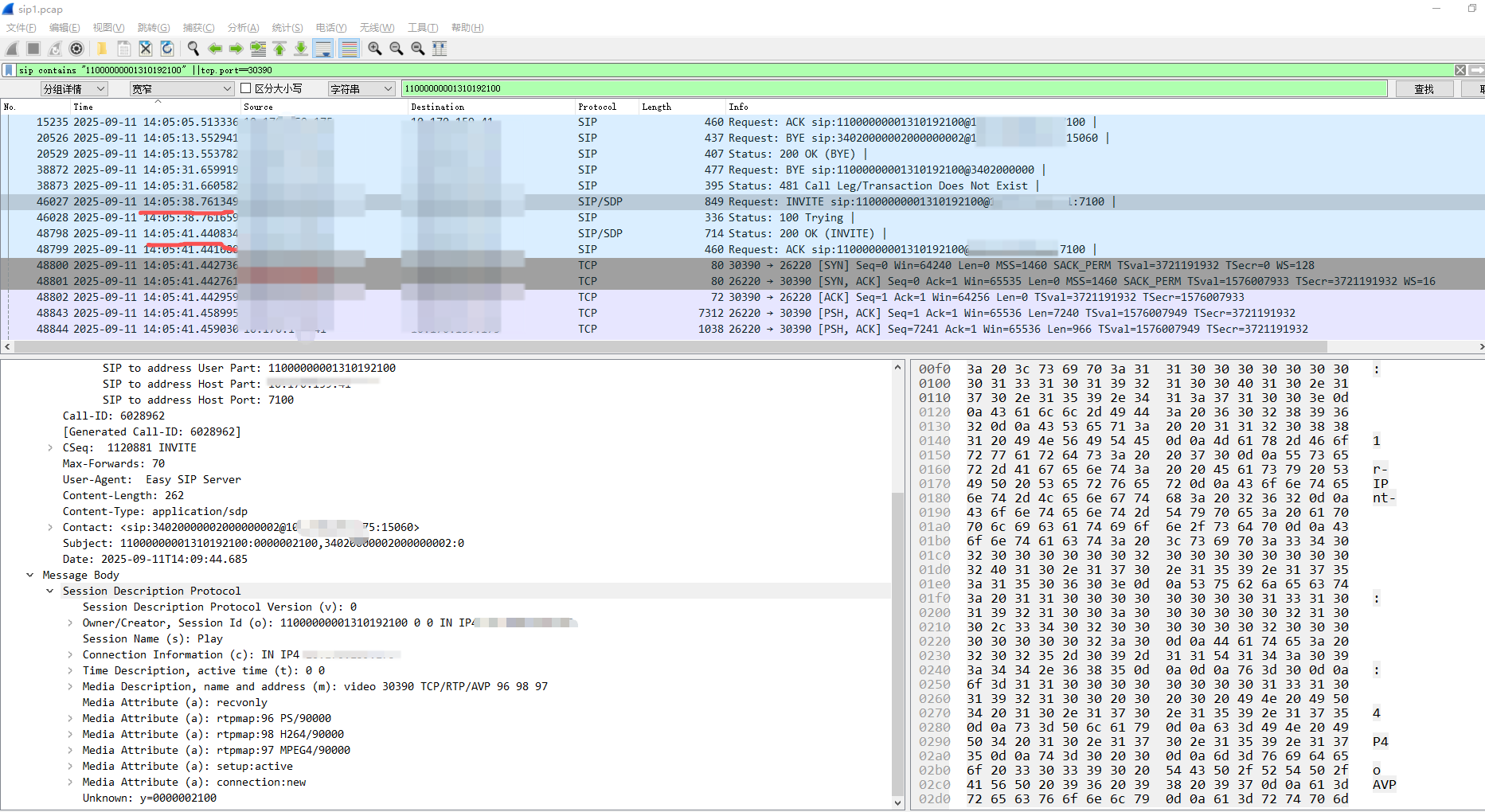
Task: Select packet 46027 SIP/SDP INVITE row
Action: point(742,201)
